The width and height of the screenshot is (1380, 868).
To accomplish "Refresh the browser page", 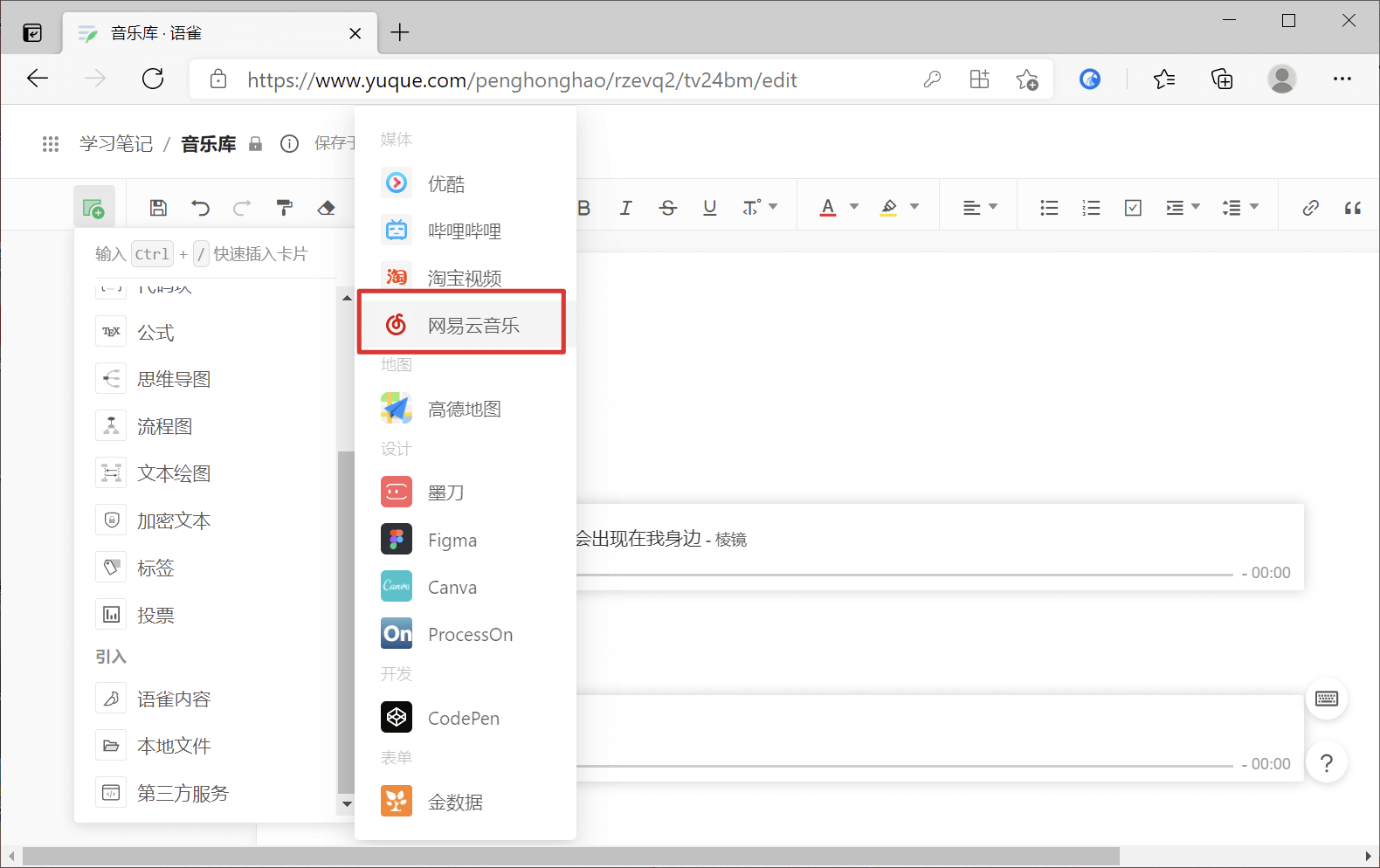I will click(153, 79).
